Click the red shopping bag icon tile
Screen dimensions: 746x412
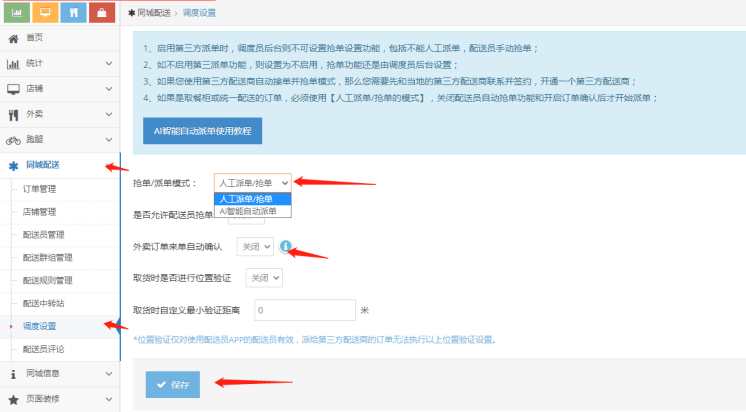[102, 12]
